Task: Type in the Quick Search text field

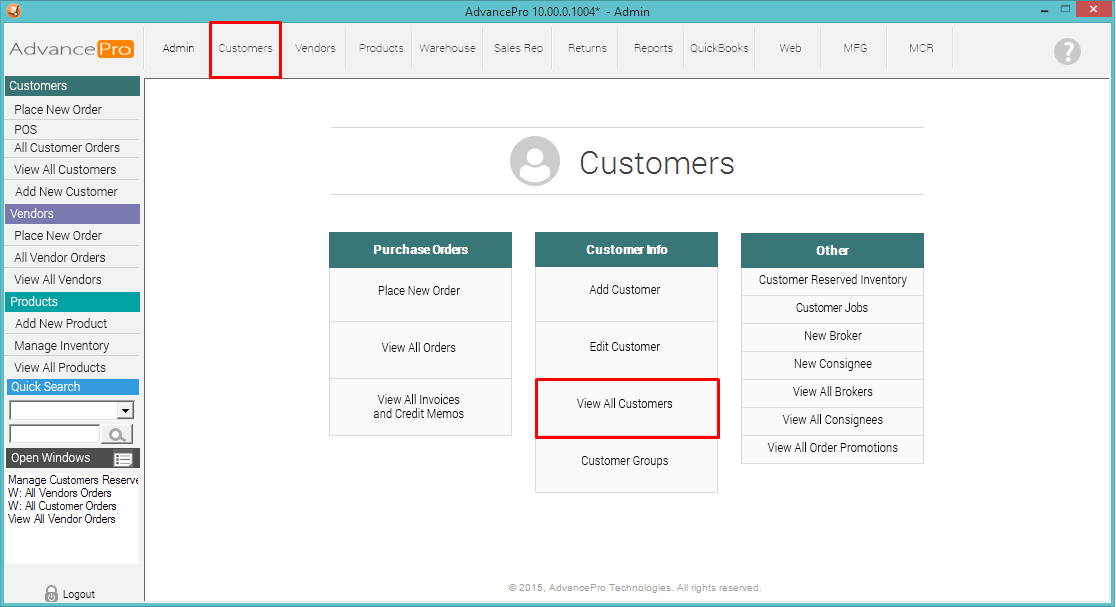Action: point(54,434)
